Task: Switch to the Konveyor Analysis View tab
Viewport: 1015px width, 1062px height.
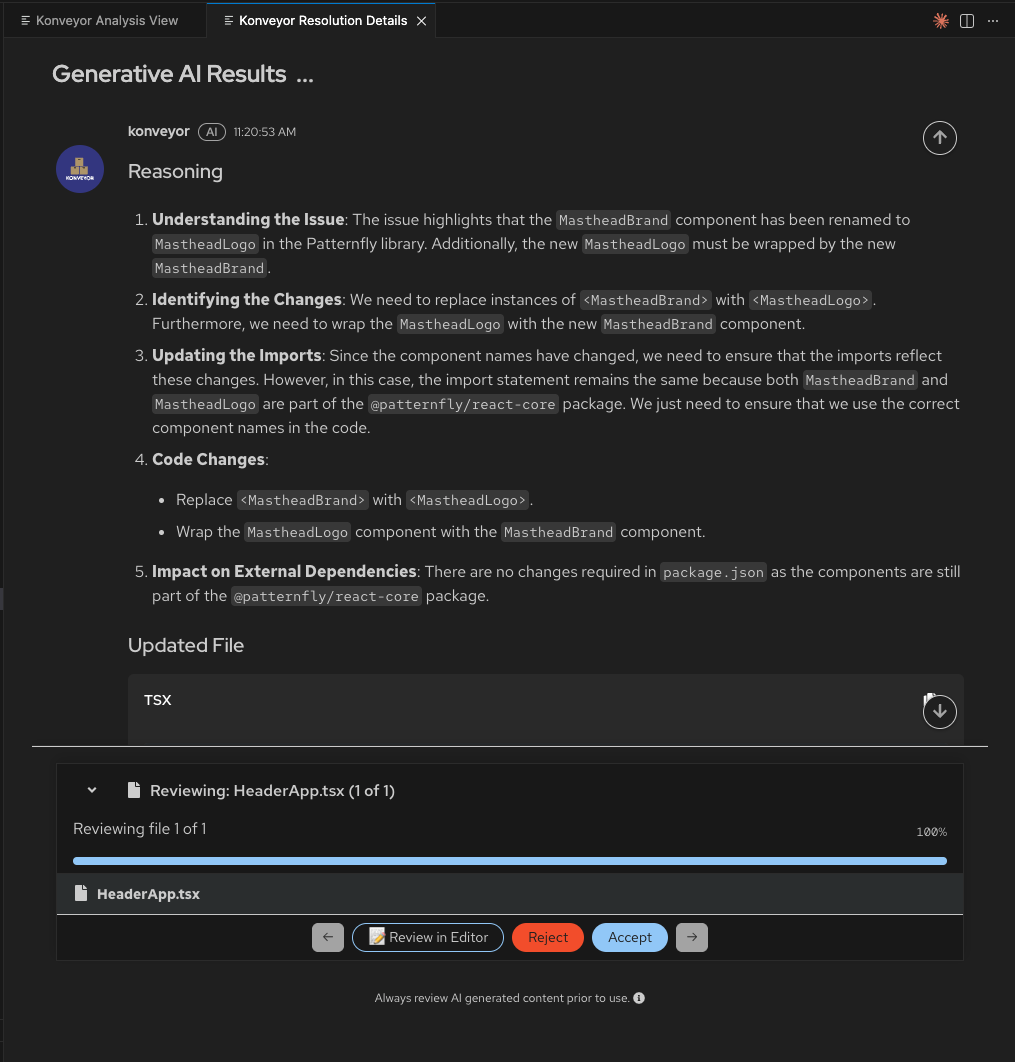Action: [100, 20]
